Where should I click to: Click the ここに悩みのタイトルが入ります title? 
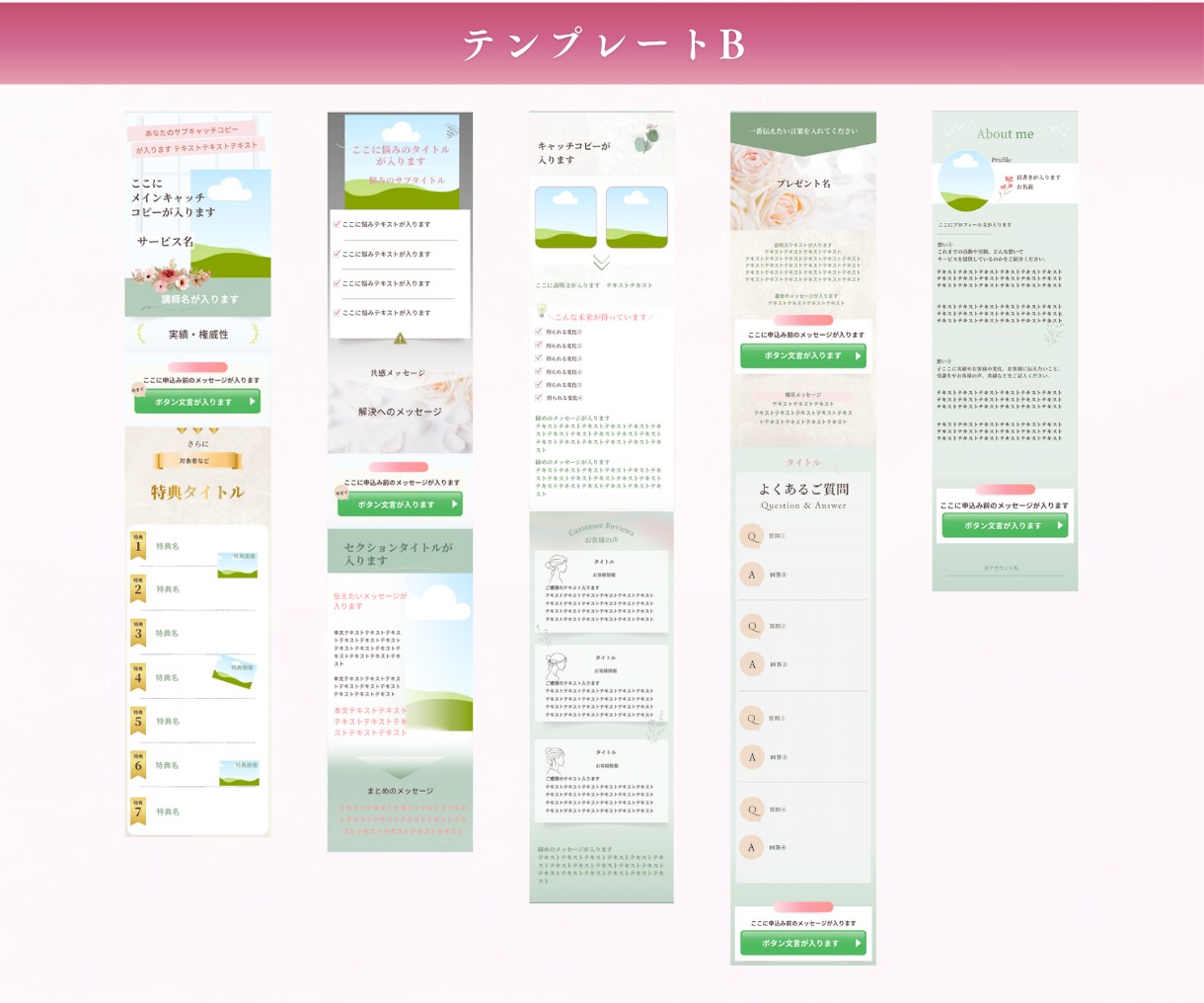click(401, 155)
